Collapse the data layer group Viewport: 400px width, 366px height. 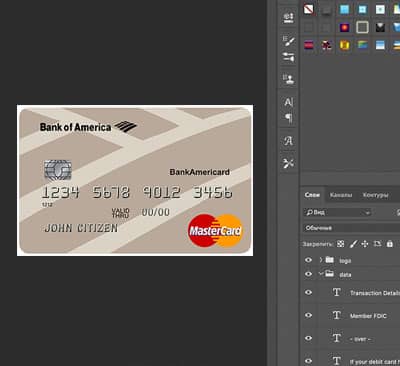(x=321, y=274)
